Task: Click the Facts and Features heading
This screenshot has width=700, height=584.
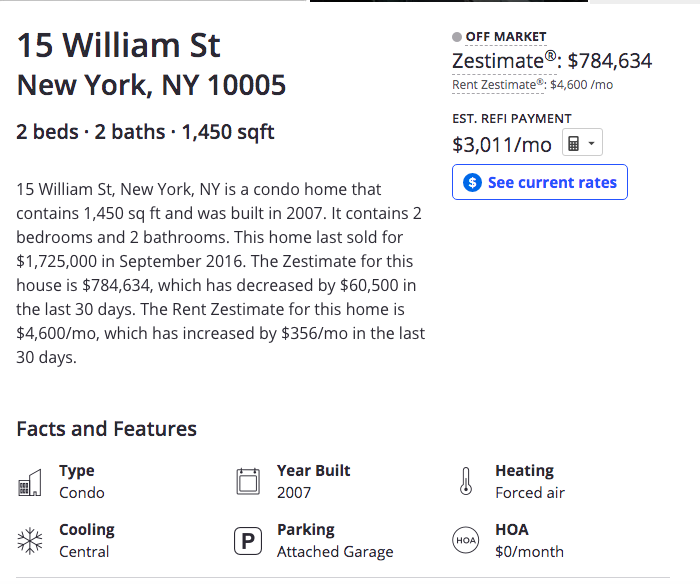Action: point(107,429)
